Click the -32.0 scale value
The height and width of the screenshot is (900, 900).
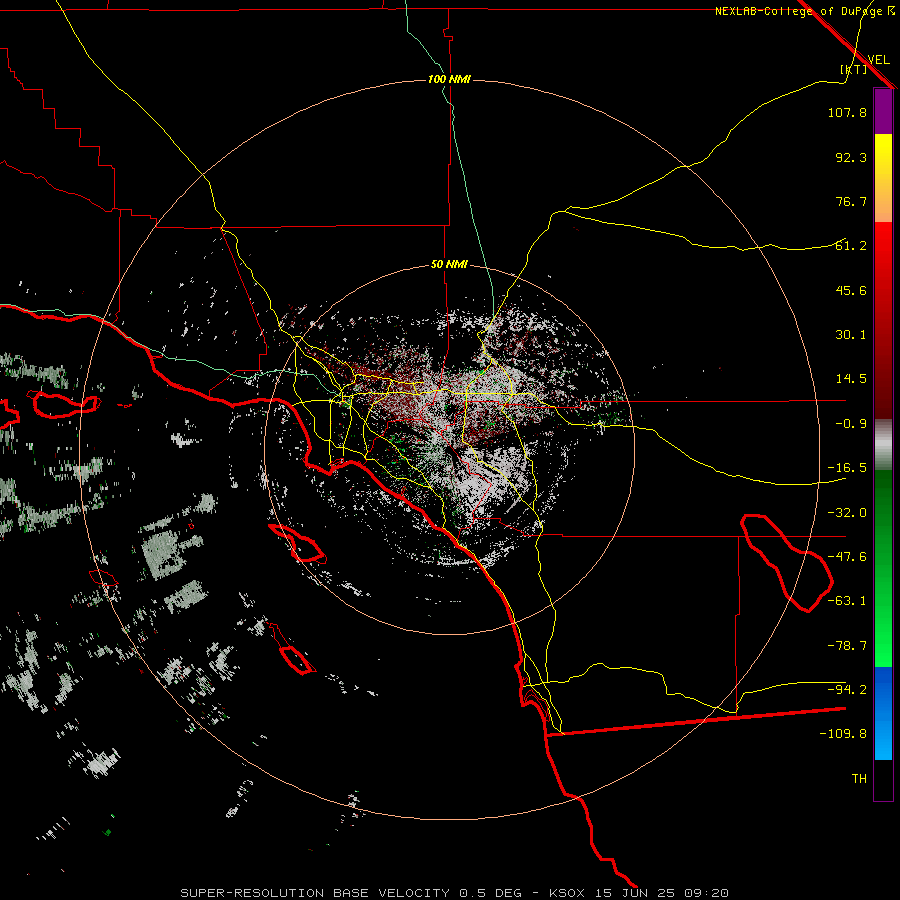847,513
